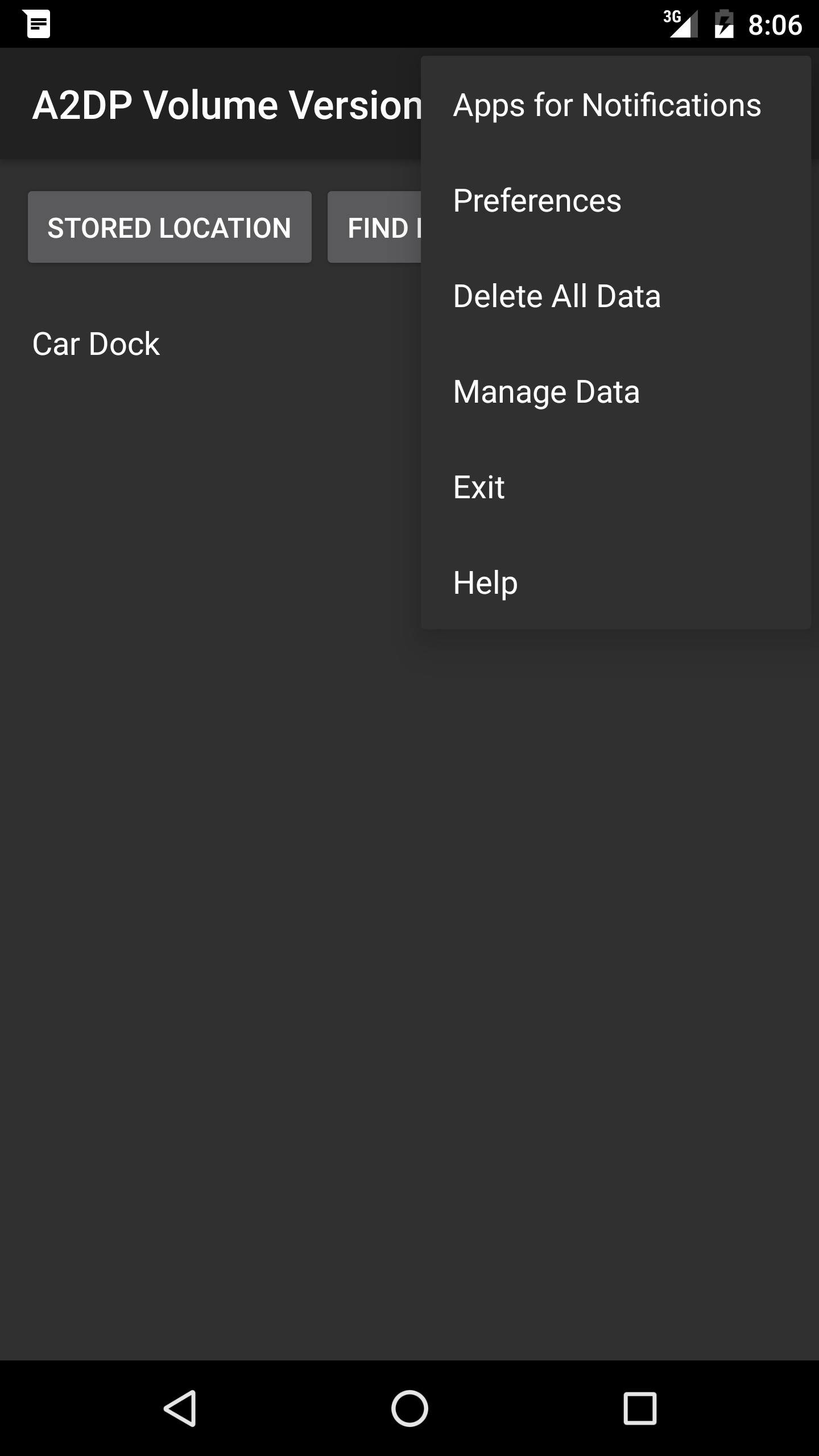Open Apps for Notifications menu entry
The image size is (819, 1456).
point(607,106)
